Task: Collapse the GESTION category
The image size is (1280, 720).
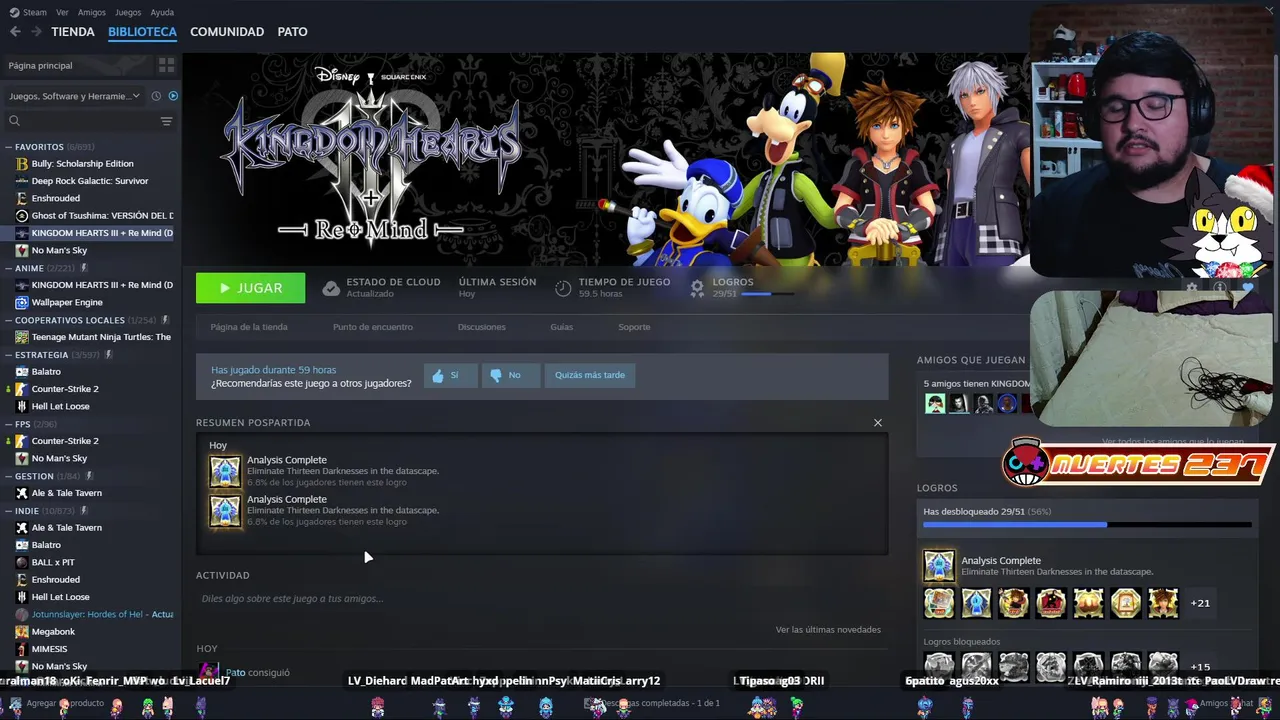Action: 9,476
